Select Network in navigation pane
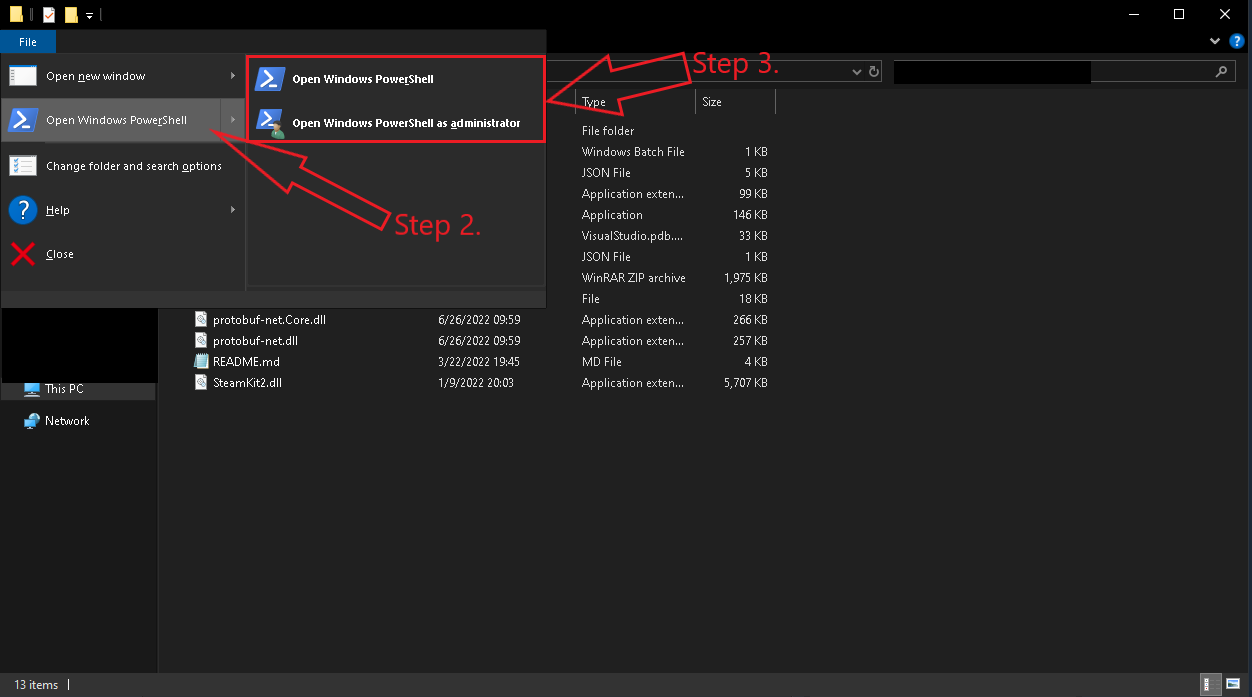Viewport: 1252px width, 697px height. coord(67,421)
